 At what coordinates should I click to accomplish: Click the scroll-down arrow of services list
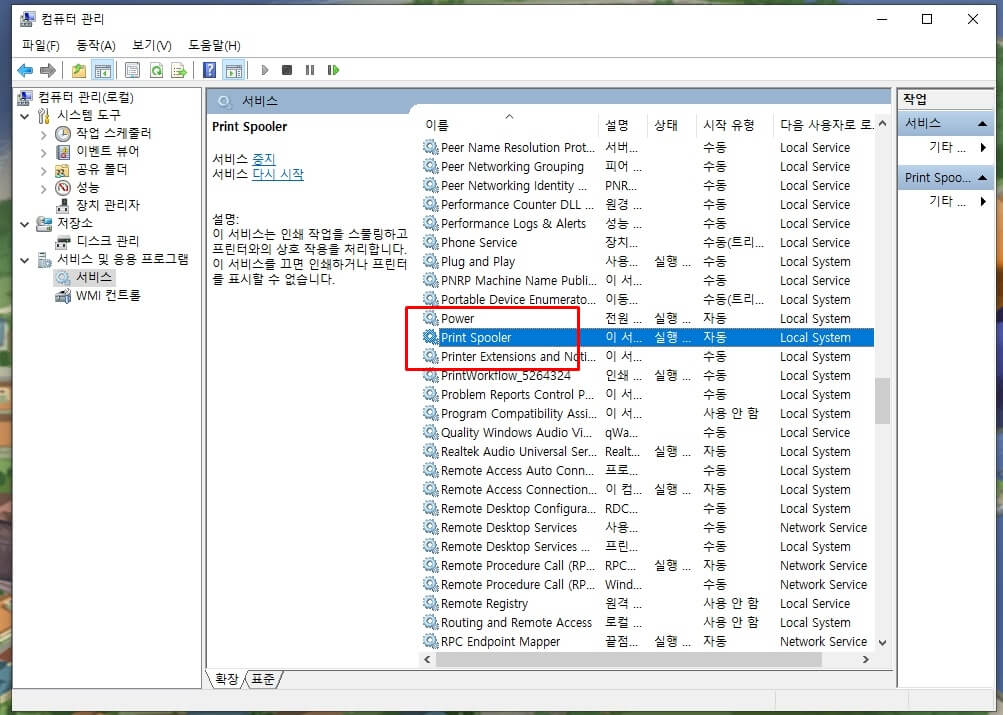(x=883, y=643)
